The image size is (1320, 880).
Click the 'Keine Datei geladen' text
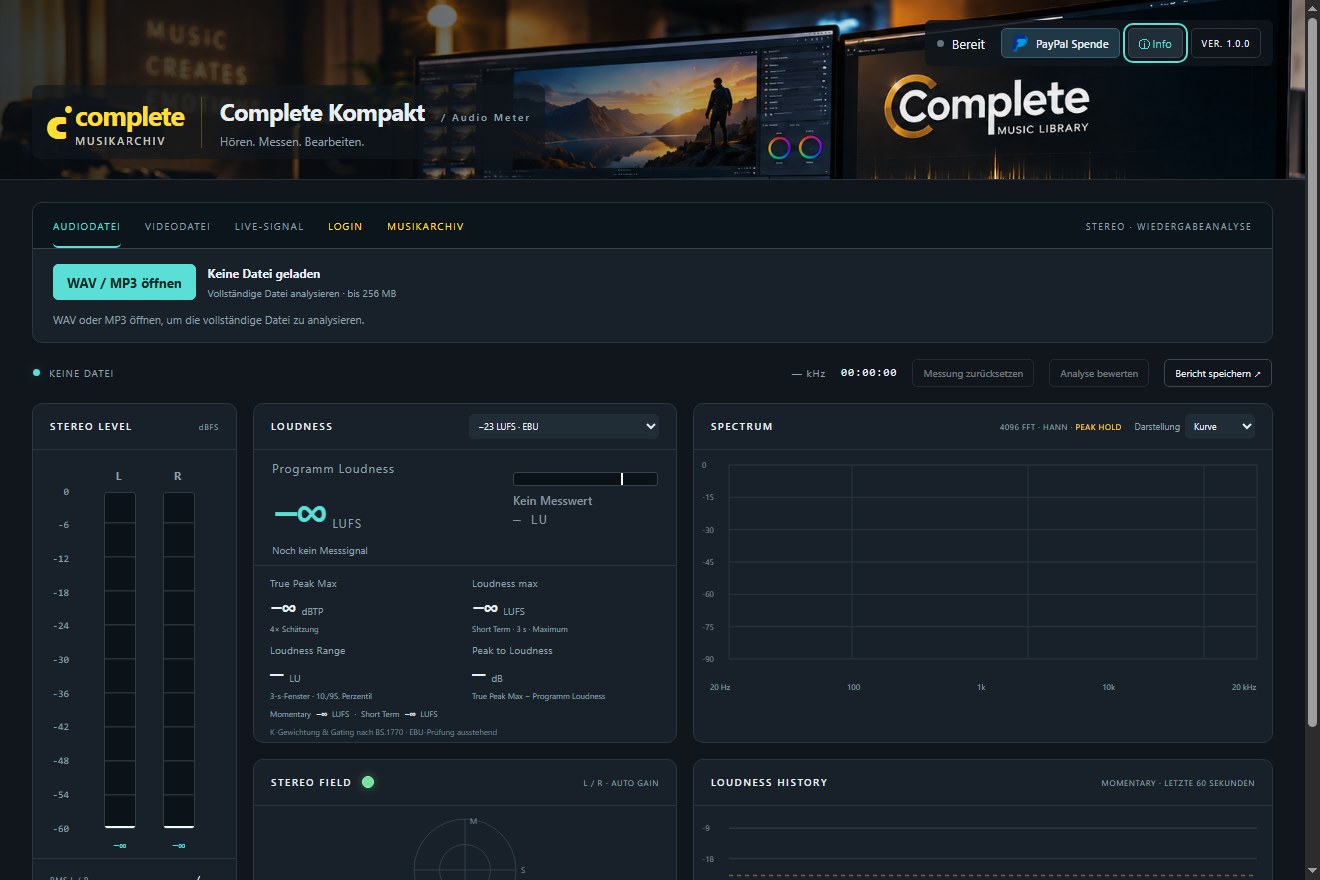264,274
